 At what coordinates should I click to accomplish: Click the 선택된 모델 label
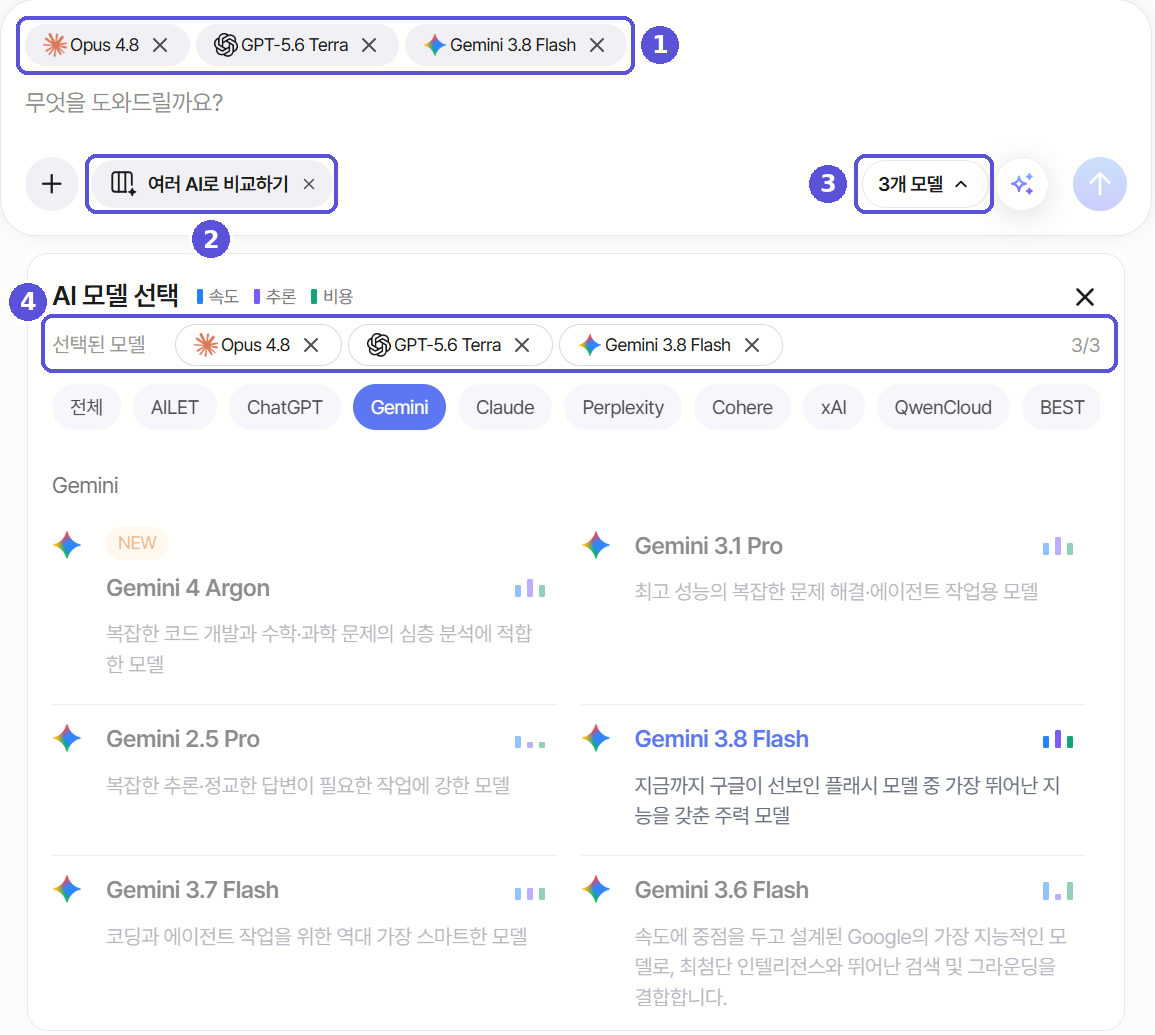click(99, 344)
